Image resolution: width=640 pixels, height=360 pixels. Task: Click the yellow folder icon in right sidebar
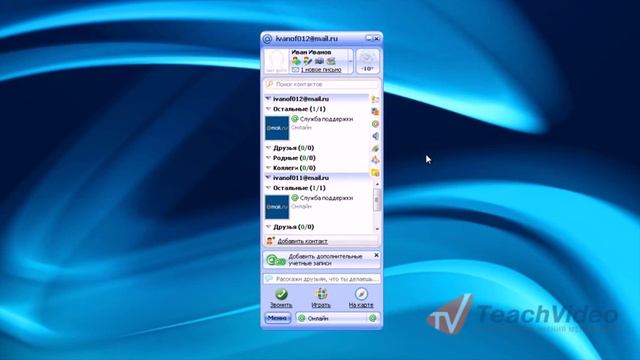click(x=375, y=172)
